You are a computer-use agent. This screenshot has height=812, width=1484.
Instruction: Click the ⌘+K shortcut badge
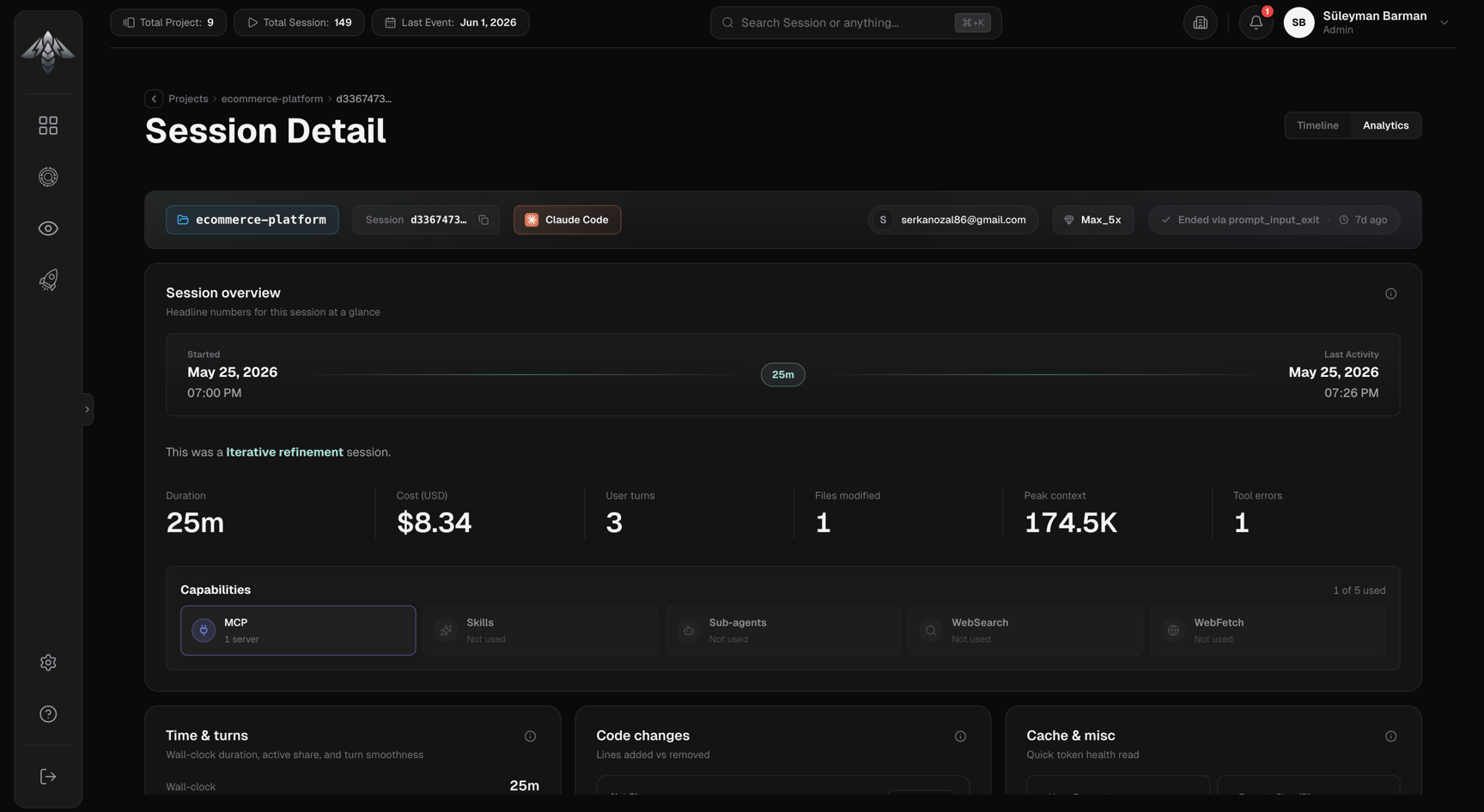click(x=972, y=22)
